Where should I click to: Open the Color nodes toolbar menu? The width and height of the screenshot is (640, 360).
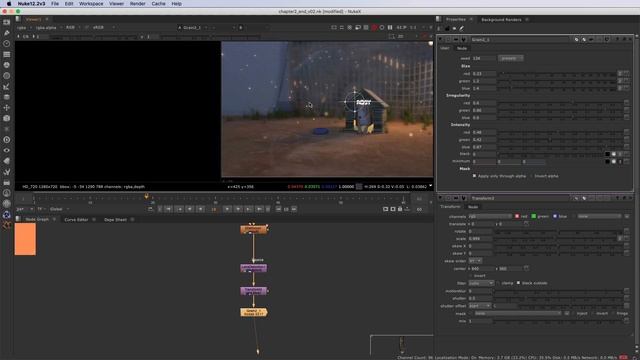tap(7, 65)
